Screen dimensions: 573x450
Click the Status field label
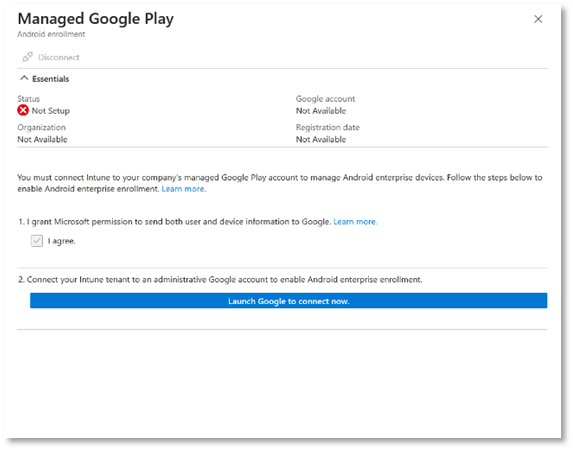pyautogui.click(x=29, y=99)
